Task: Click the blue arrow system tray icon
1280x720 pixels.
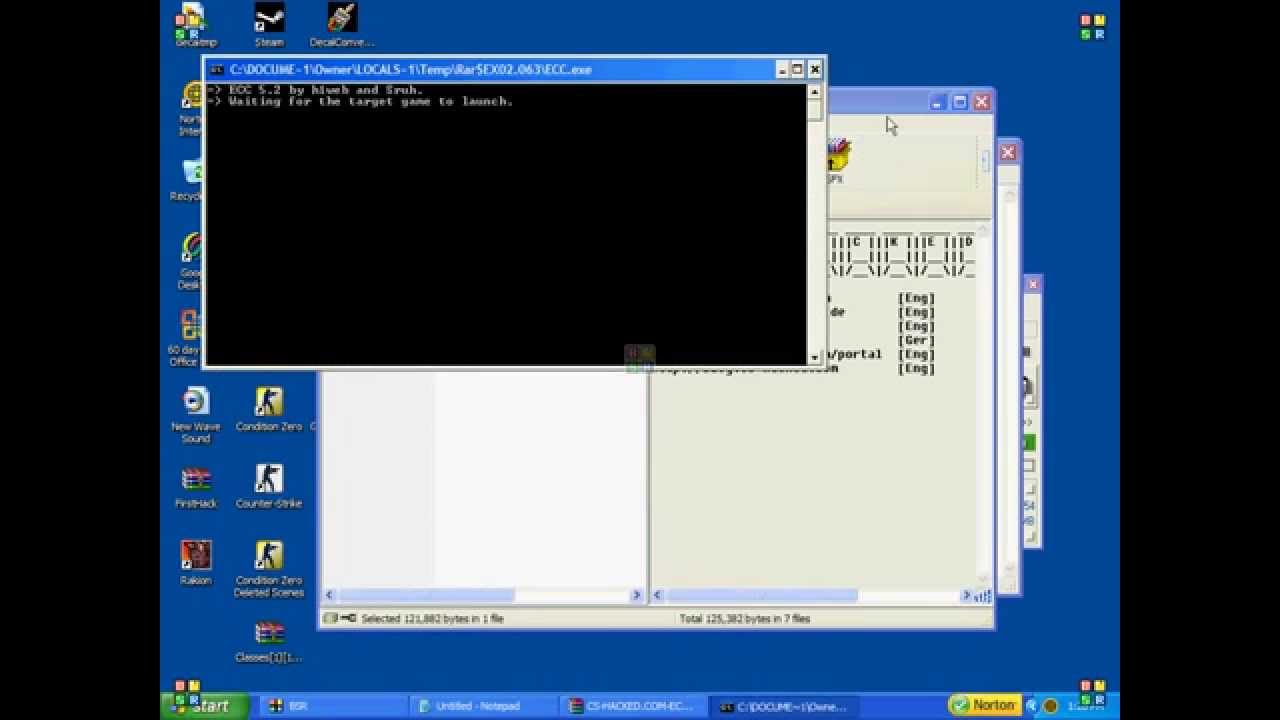Action: (1032, 706)
